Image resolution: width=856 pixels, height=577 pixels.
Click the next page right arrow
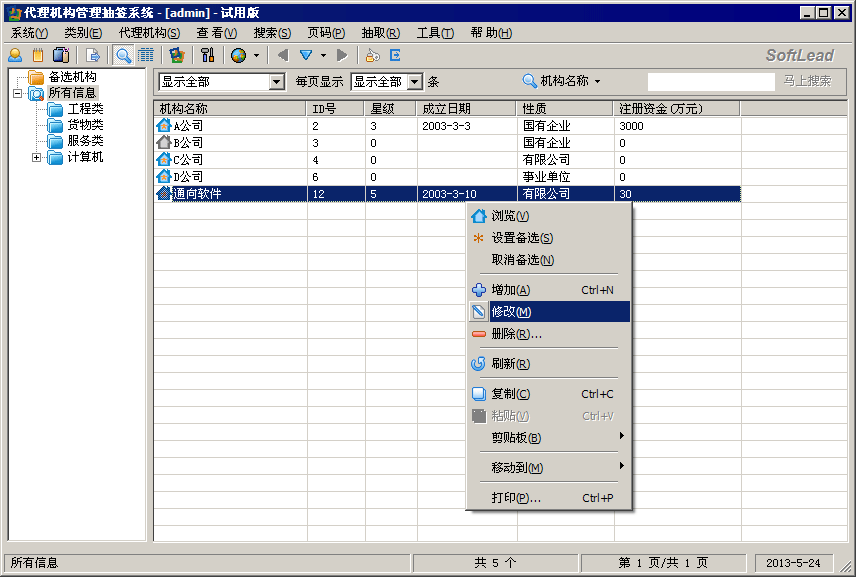(x=342, y=55)
